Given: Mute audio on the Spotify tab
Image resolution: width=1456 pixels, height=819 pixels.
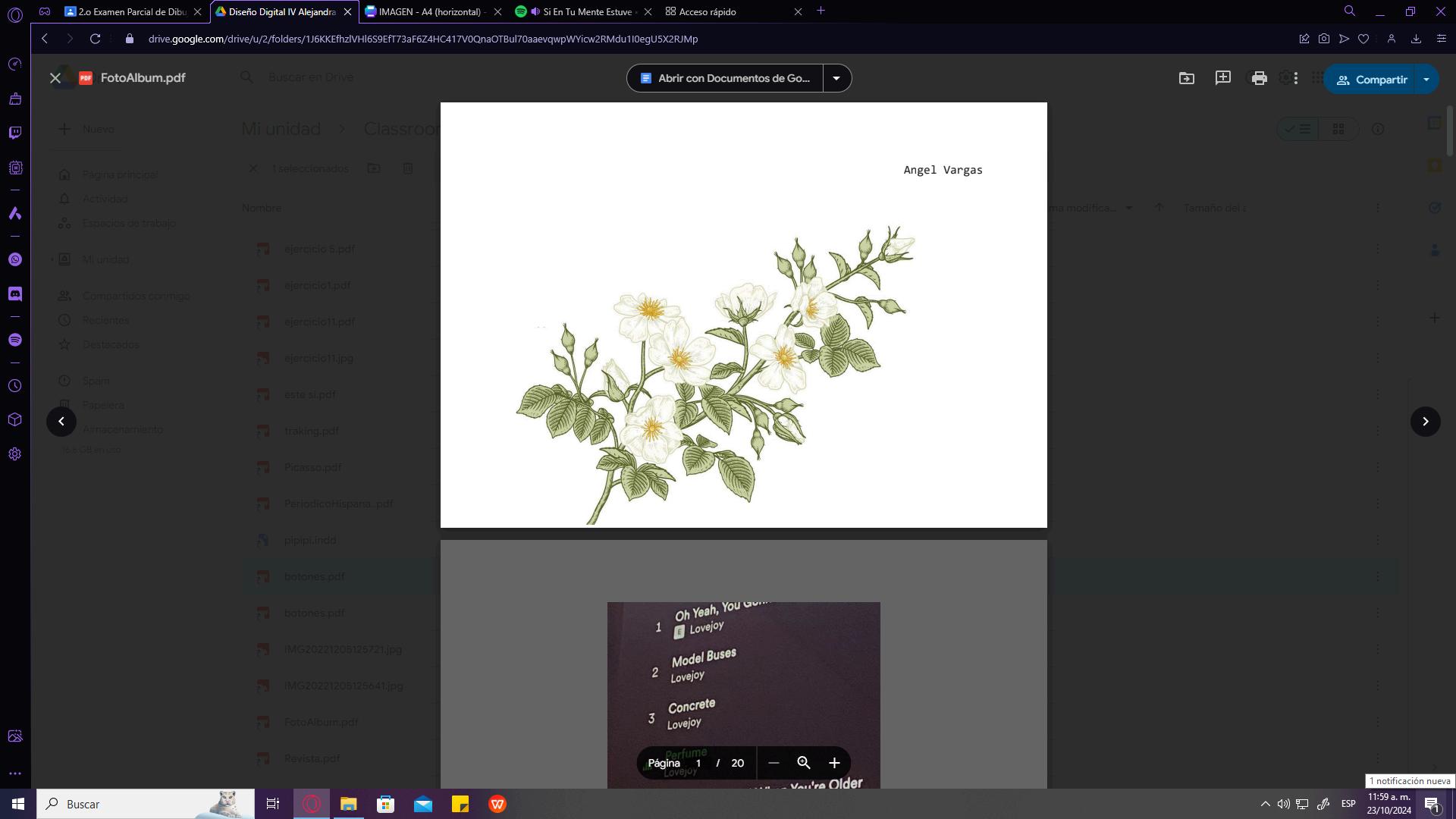Looking at the screenshot, I should tap(535, 11).
